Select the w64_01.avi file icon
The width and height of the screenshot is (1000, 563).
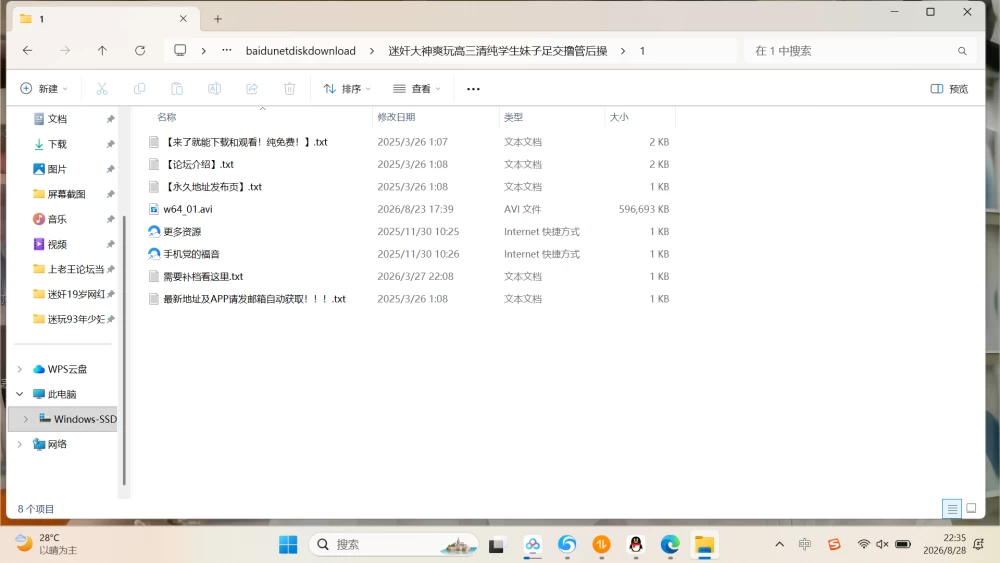pos(154,209)
